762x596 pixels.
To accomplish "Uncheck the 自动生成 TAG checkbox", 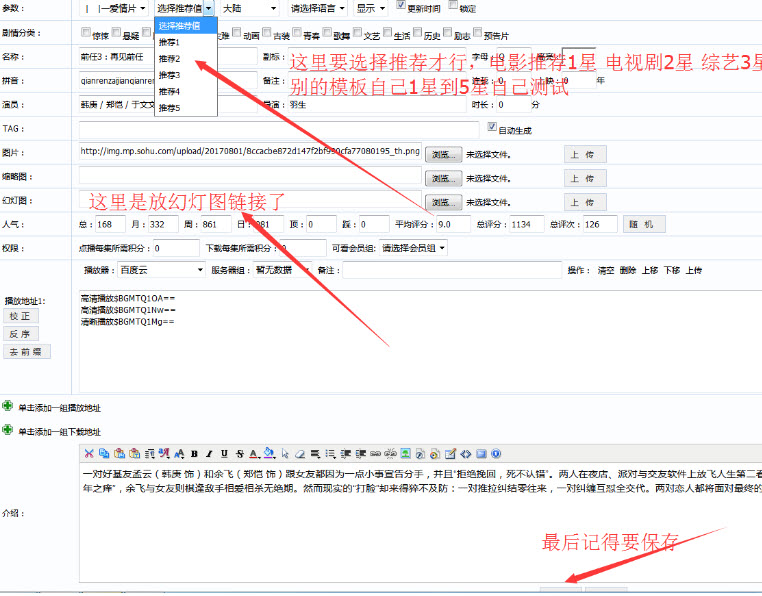I will pos(492,126).
